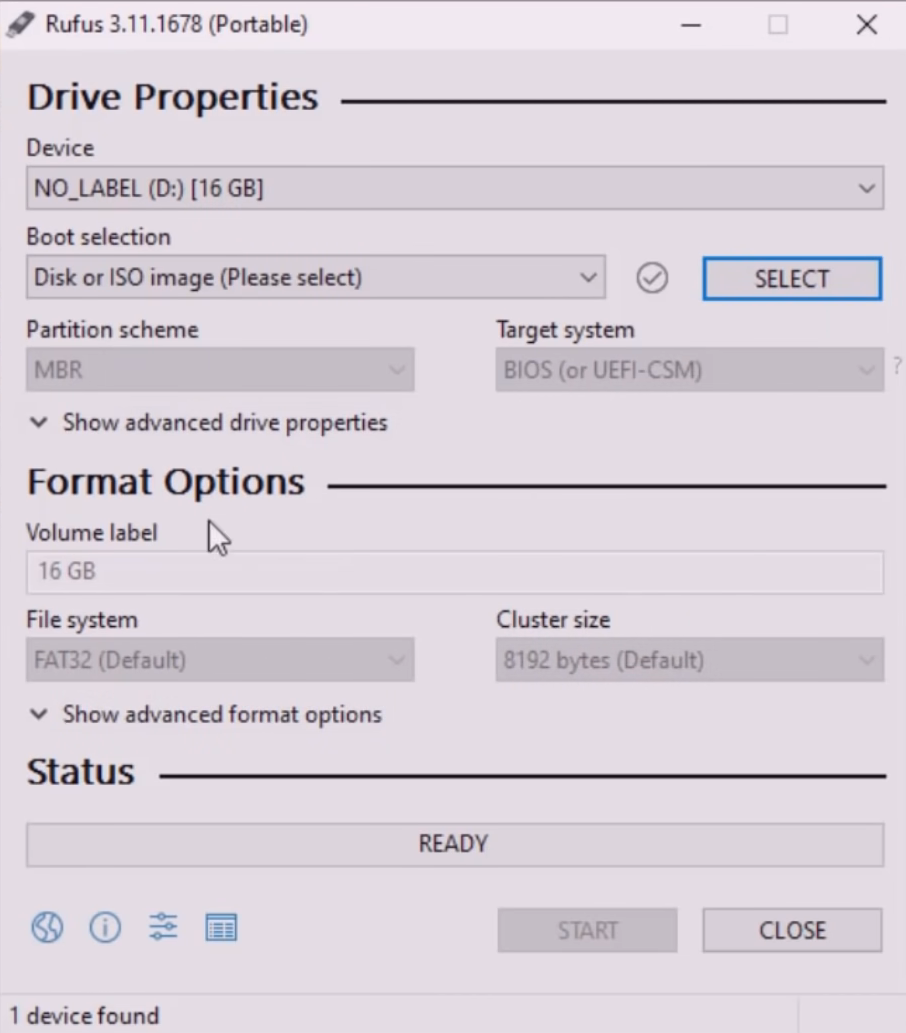Open the Boot selection dropdown
The image size is (906, 1033).
coord(316,277)
